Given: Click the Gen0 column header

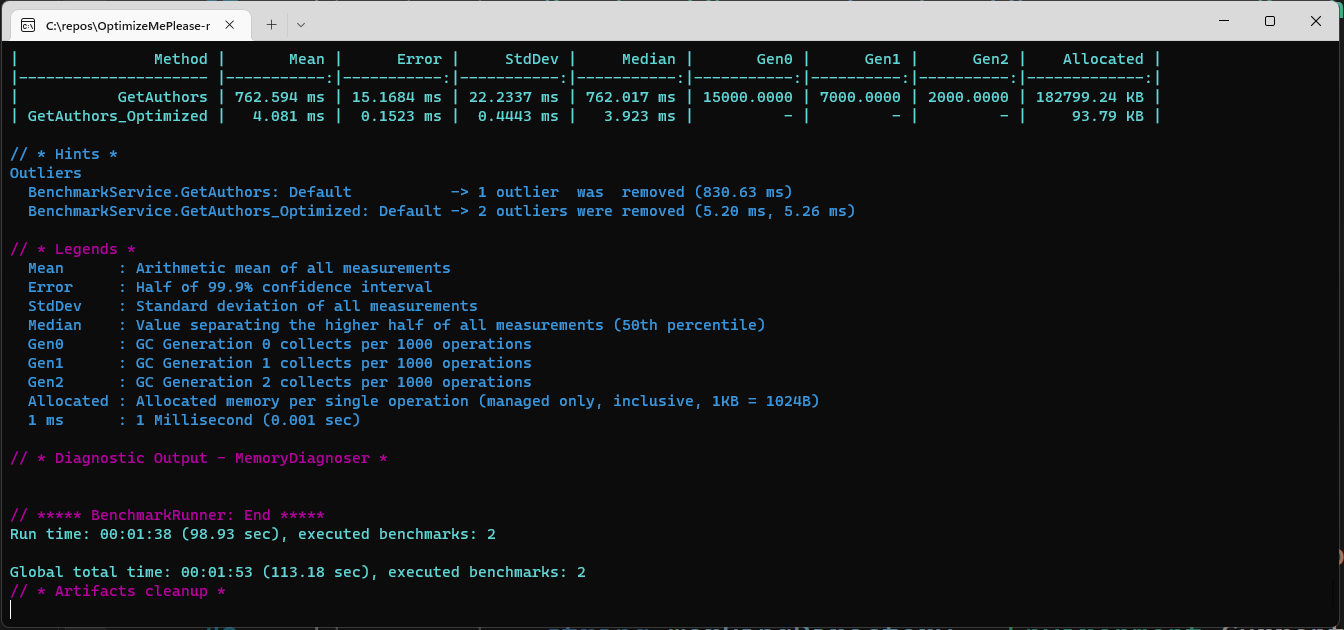Looking at the screenshot, I should pos(775,59).
